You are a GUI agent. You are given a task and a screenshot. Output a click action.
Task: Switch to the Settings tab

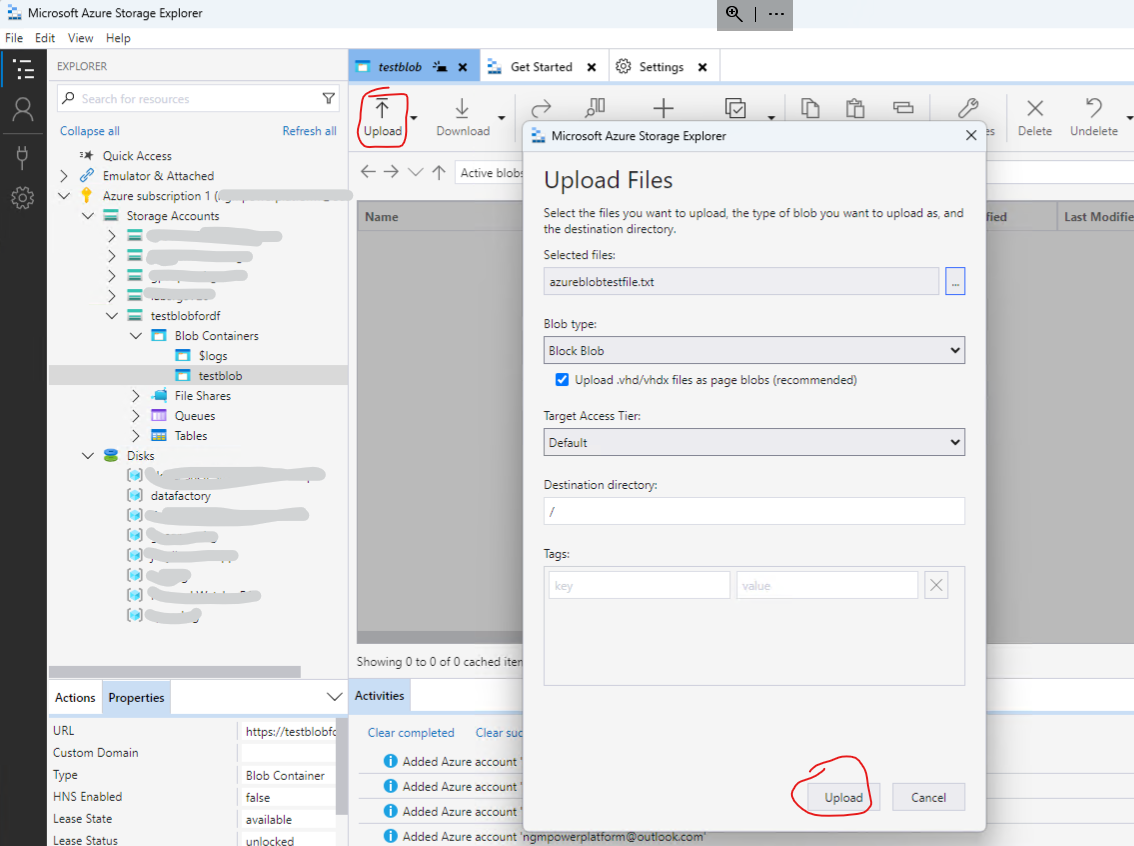tap(661, 67)
